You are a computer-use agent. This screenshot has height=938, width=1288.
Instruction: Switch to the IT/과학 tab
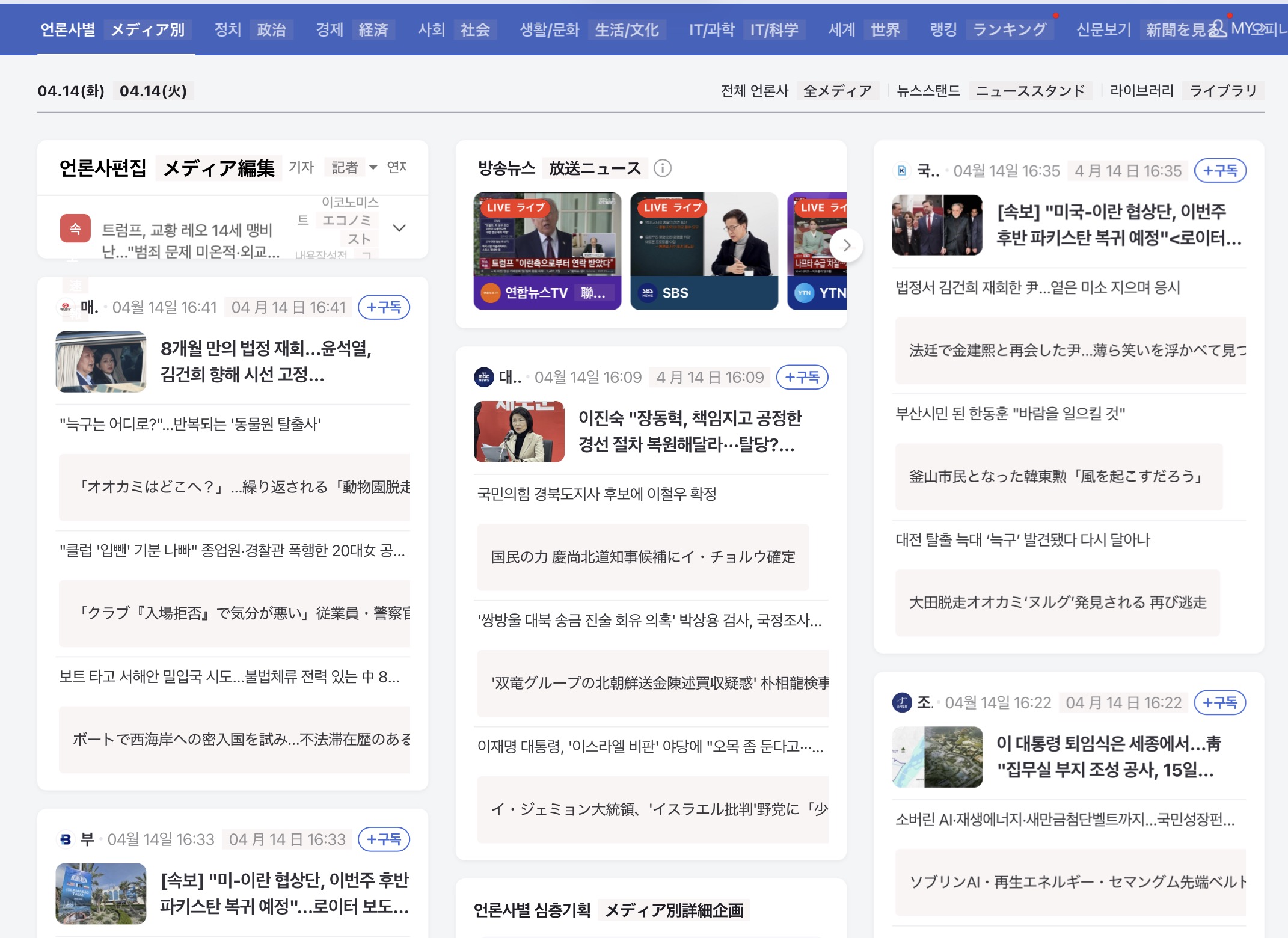pyautogui.click(x=711, y=29)
